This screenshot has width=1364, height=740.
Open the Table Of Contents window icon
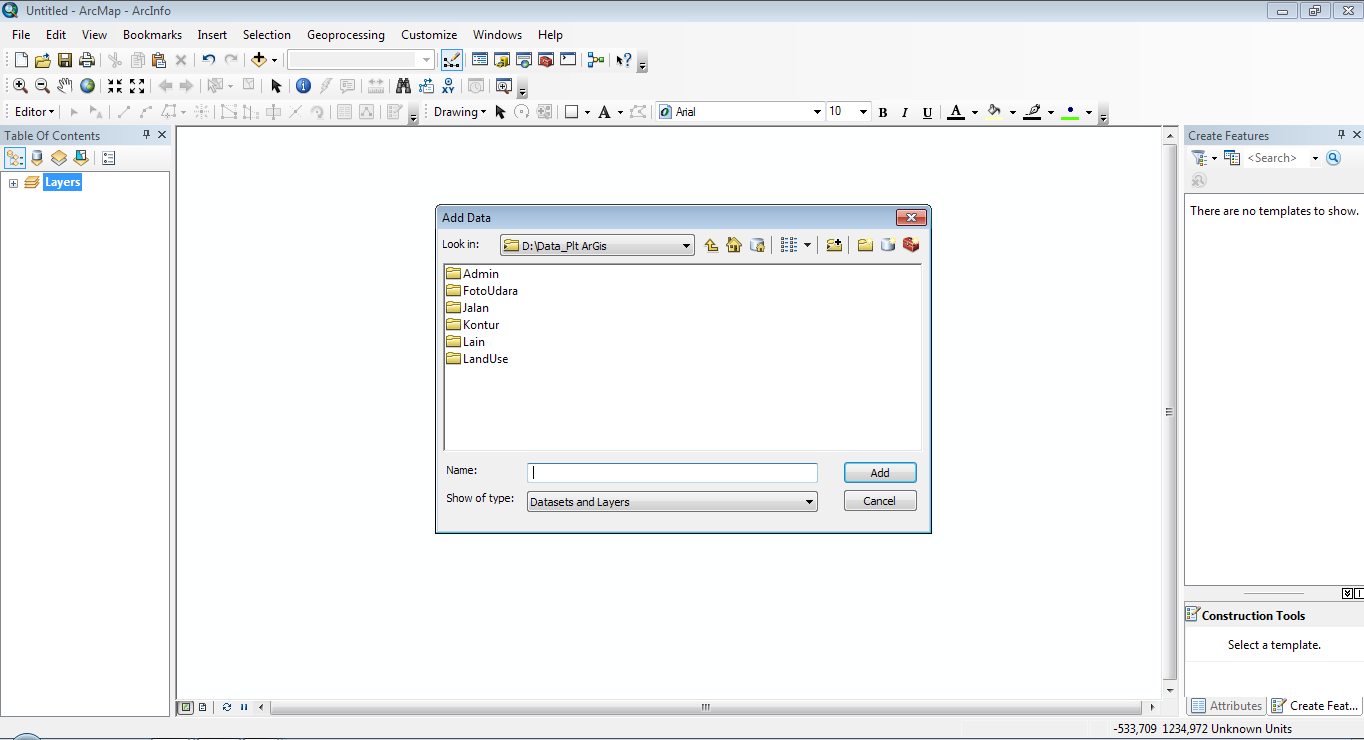[479, 60]
